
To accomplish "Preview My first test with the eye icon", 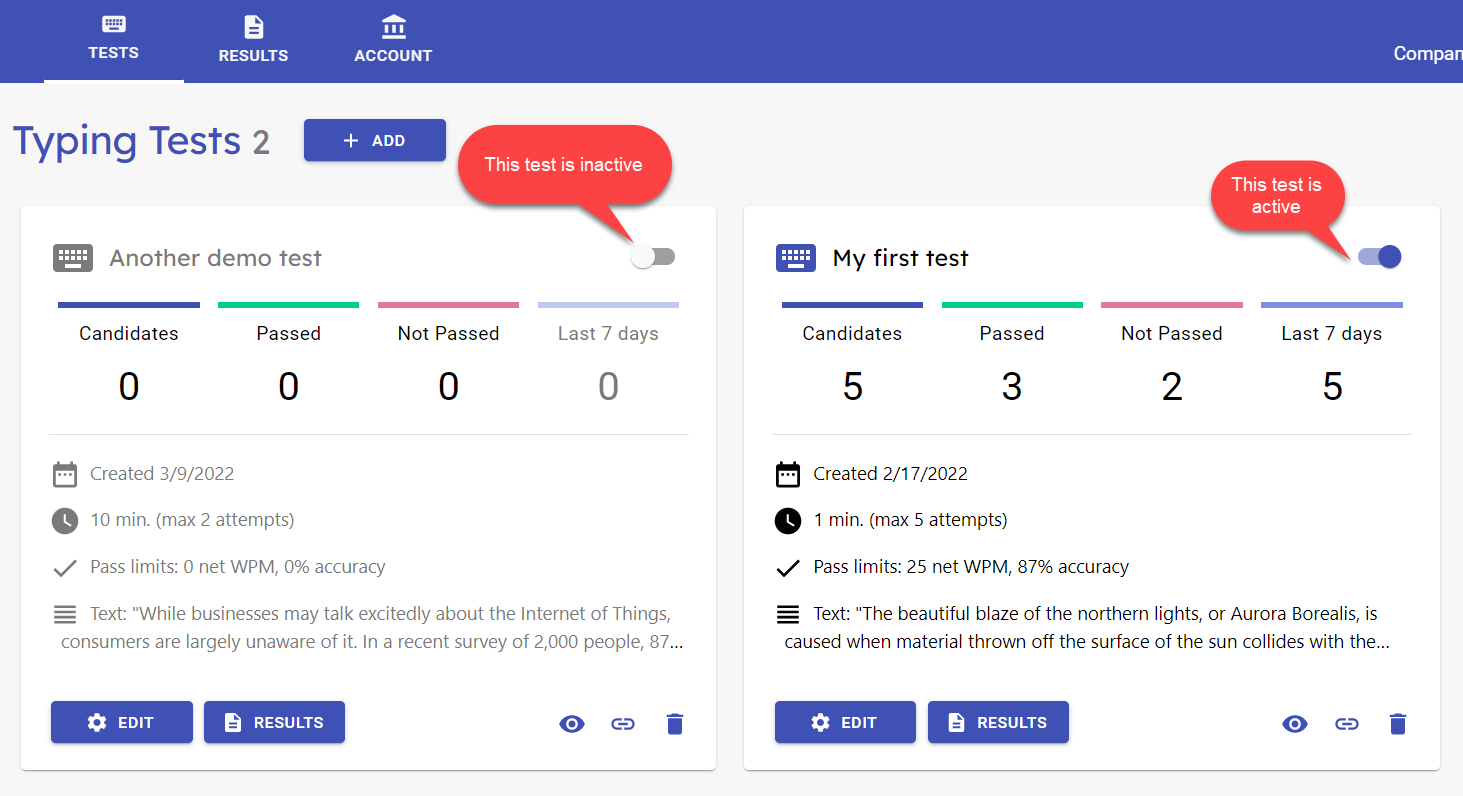I will (1295, 723).
